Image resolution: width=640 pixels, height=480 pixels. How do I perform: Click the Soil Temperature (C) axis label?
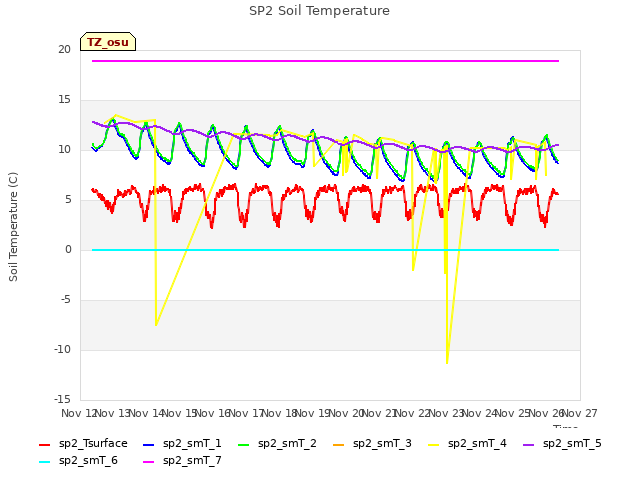pyautogui.click(x=13, y=227)
